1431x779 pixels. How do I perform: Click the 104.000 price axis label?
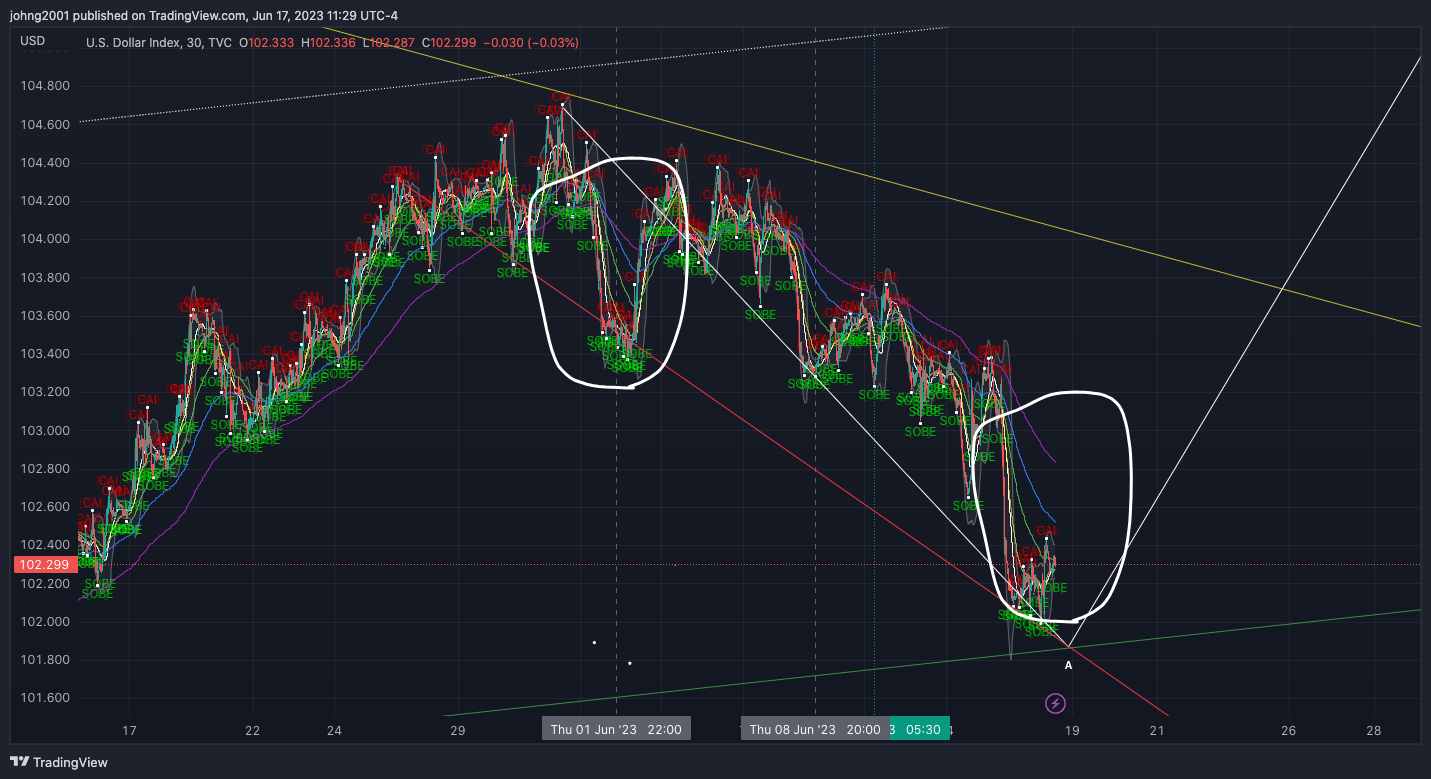pyautogui.click(x=45, y=239)
